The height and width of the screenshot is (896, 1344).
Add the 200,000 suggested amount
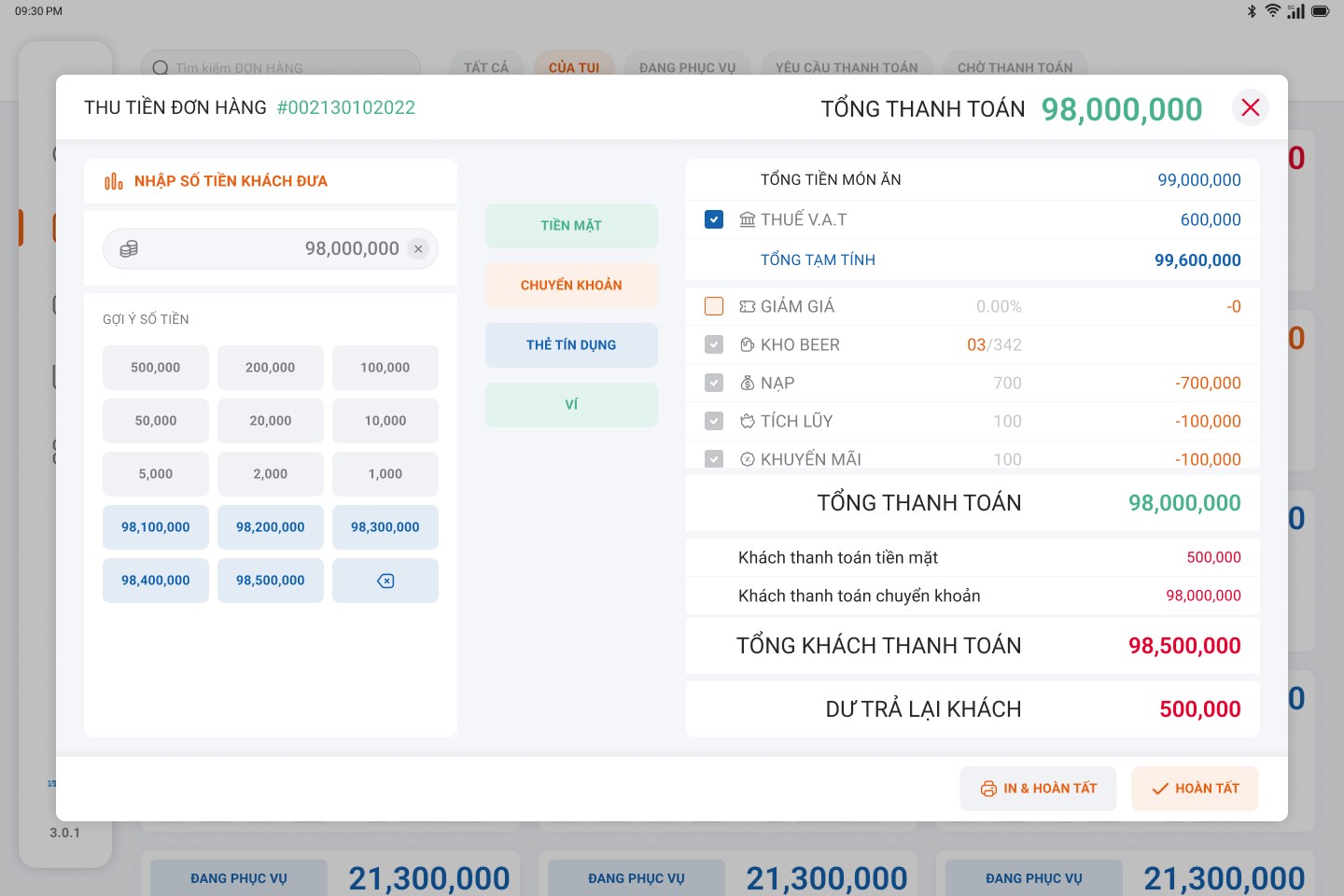(x=271, y=368)
